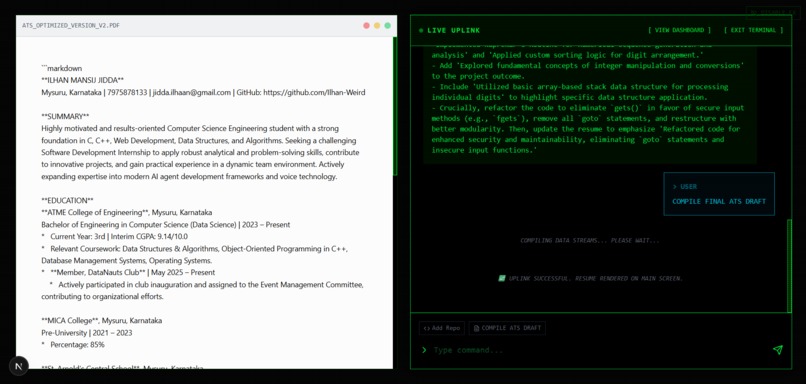Click EXIT TERMINAL in the uplink header

(754, 30)
